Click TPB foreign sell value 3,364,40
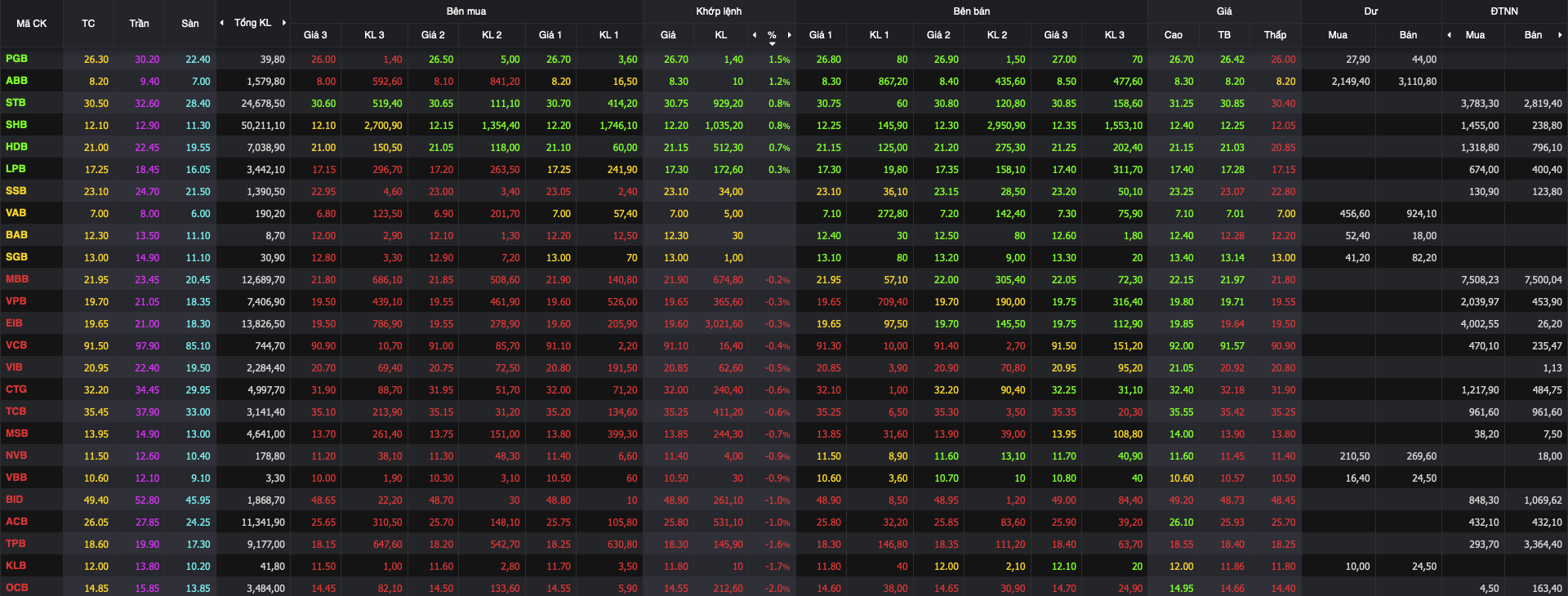The image size is (1568, 596). [x=1543, y=545]
